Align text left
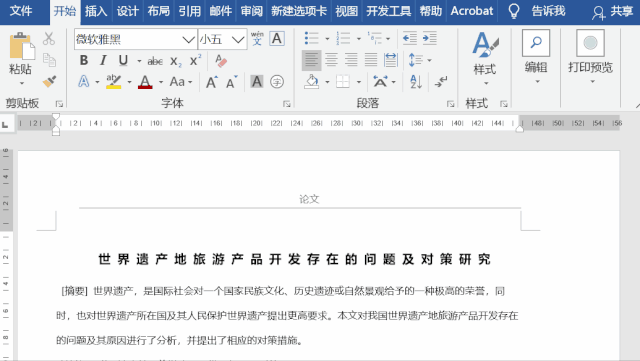This screenshot has width=640, height=361. [311, 60]
